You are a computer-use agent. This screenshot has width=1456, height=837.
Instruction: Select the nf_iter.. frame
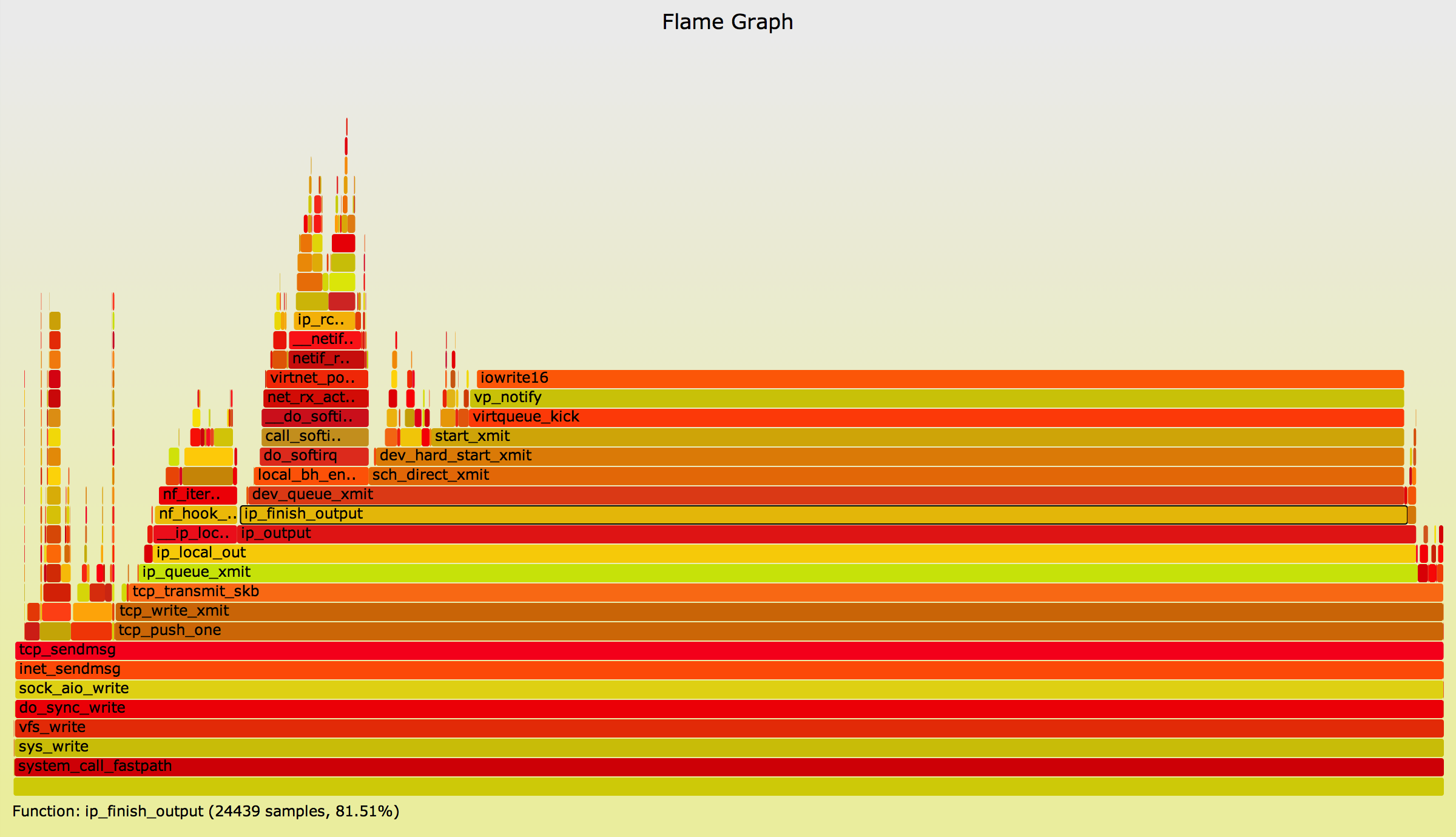coord(198,495)
